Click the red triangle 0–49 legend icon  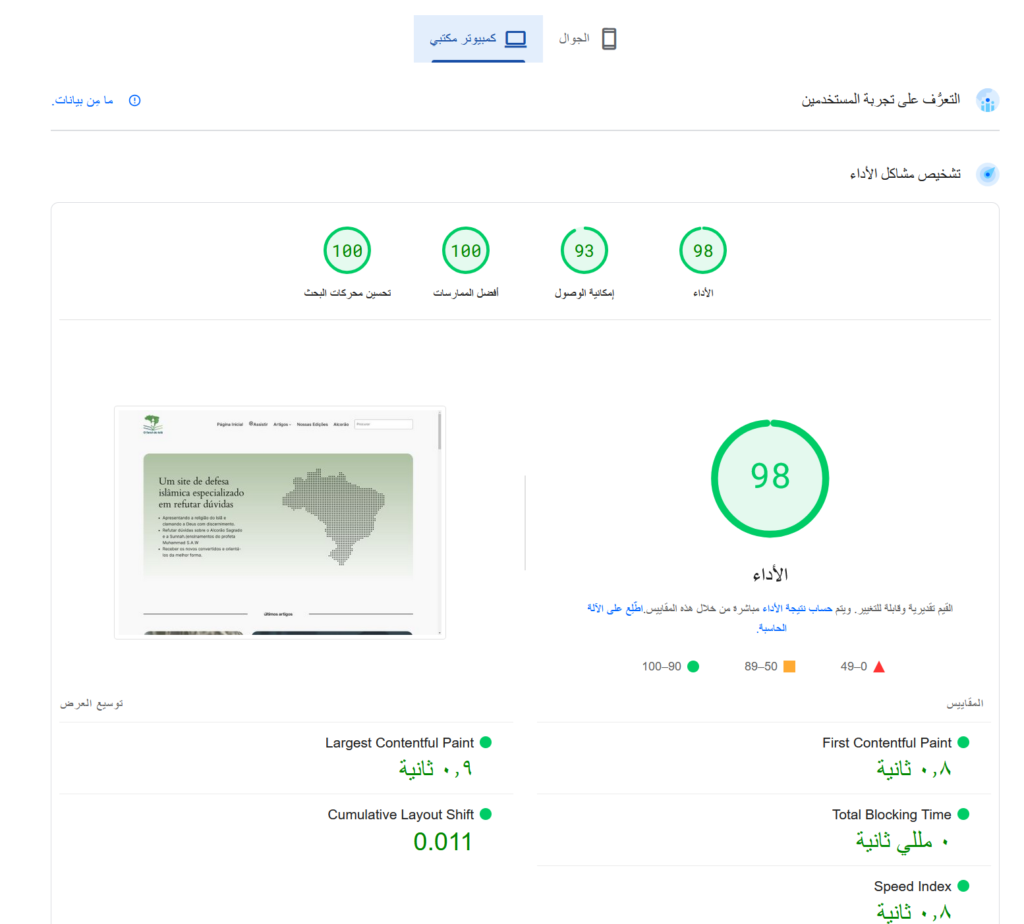click(879, 667)
